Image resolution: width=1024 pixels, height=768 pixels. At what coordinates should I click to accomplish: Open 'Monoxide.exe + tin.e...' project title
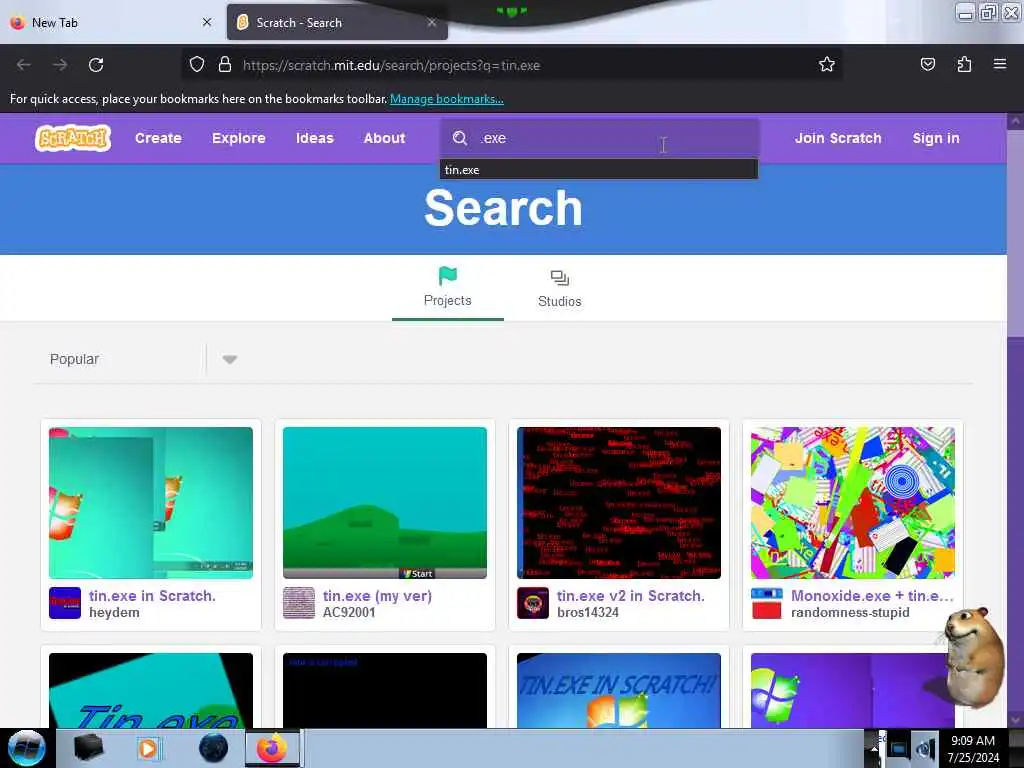(x=872, y=596)
